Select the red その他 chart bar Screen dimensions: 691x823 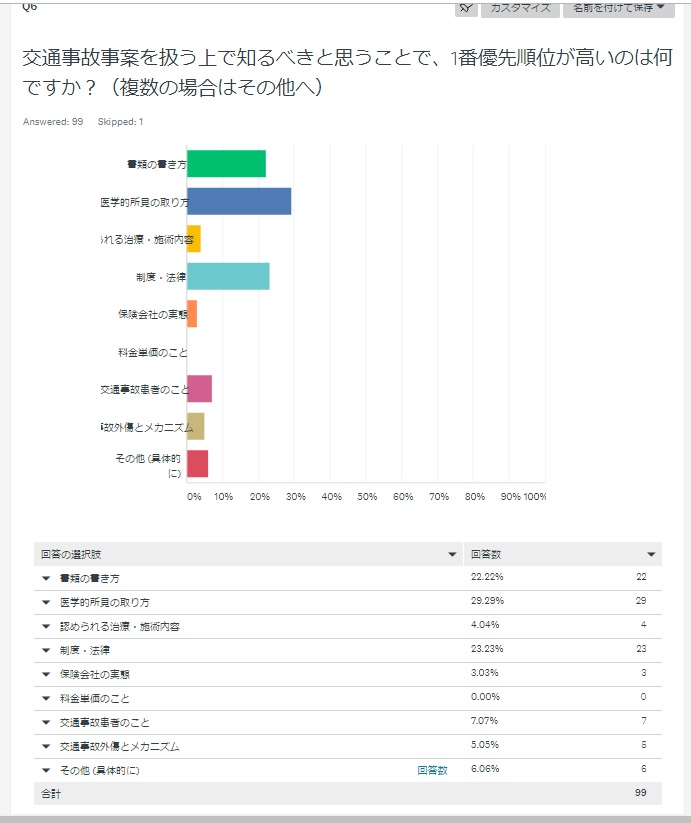click(x=198, y=463)
